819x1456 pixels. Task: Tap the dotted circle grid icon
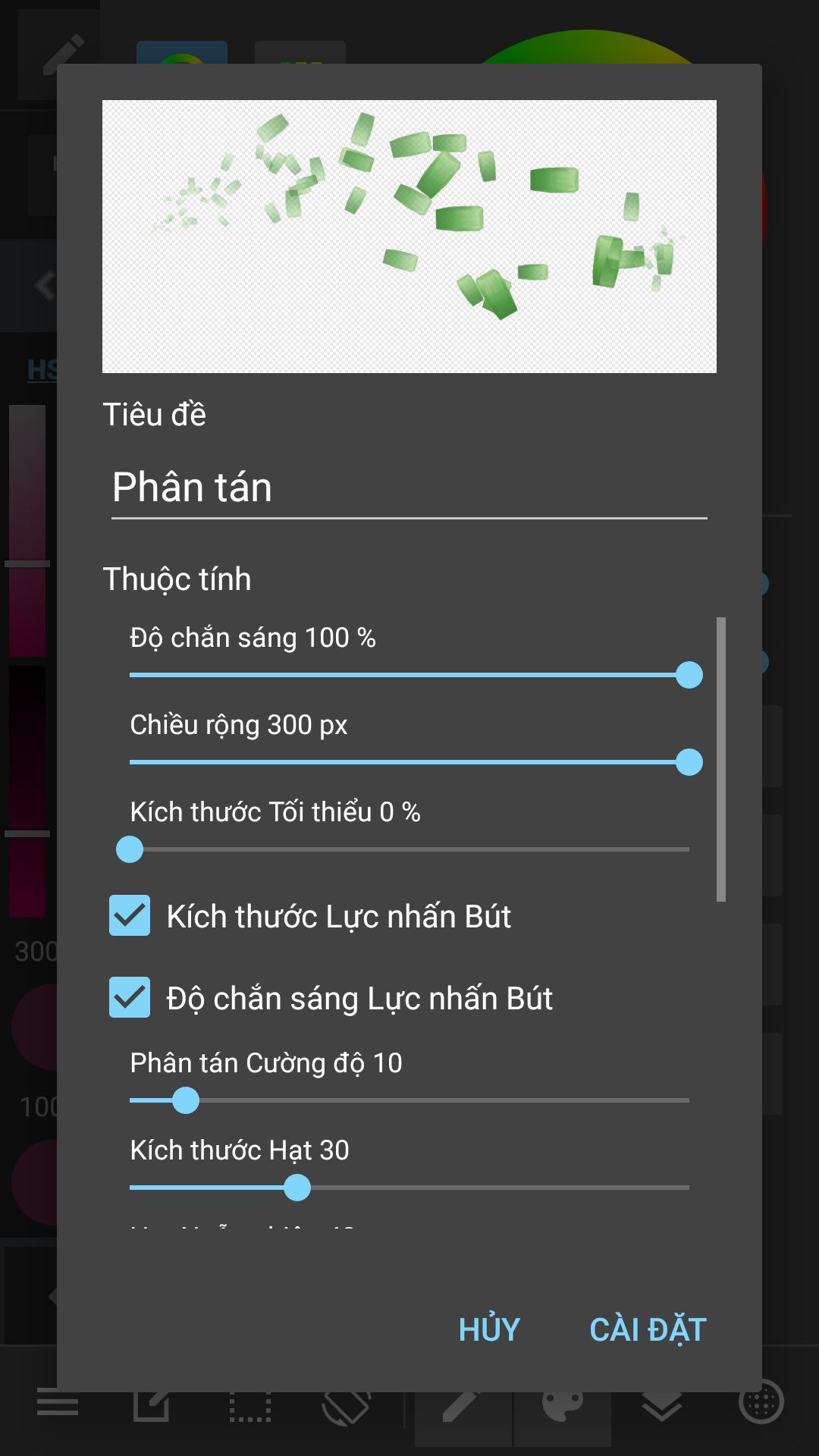[761, 1402]
